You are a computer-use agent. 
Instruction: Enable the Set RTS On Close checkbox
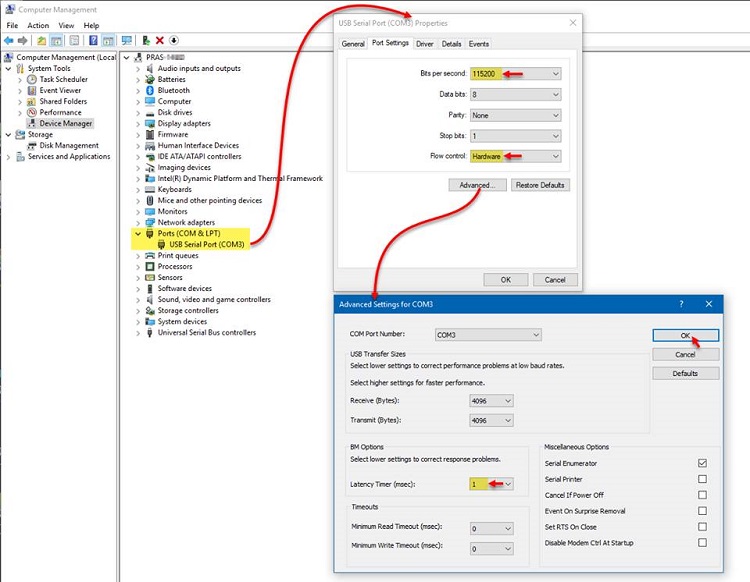point(702,527)
